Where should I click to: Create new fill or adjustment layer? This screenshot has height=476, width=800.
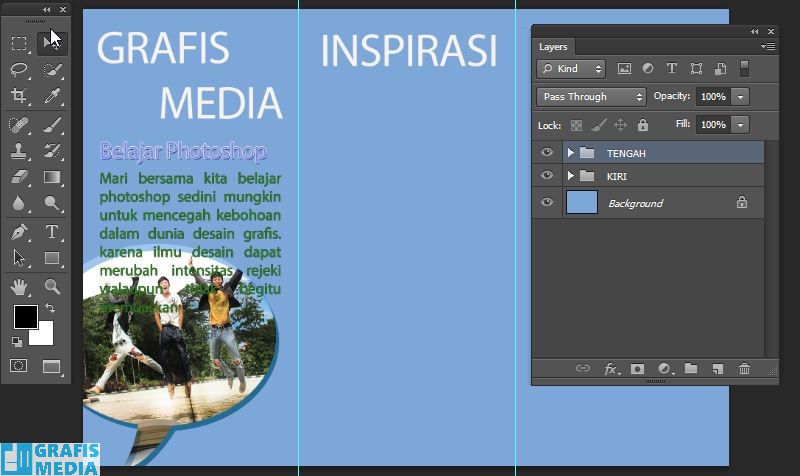[x=665, y=368]
